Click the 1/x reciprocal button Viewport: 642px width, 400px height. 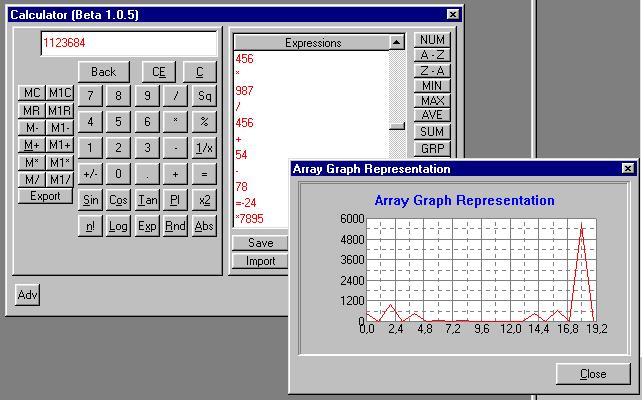[204, 148]
